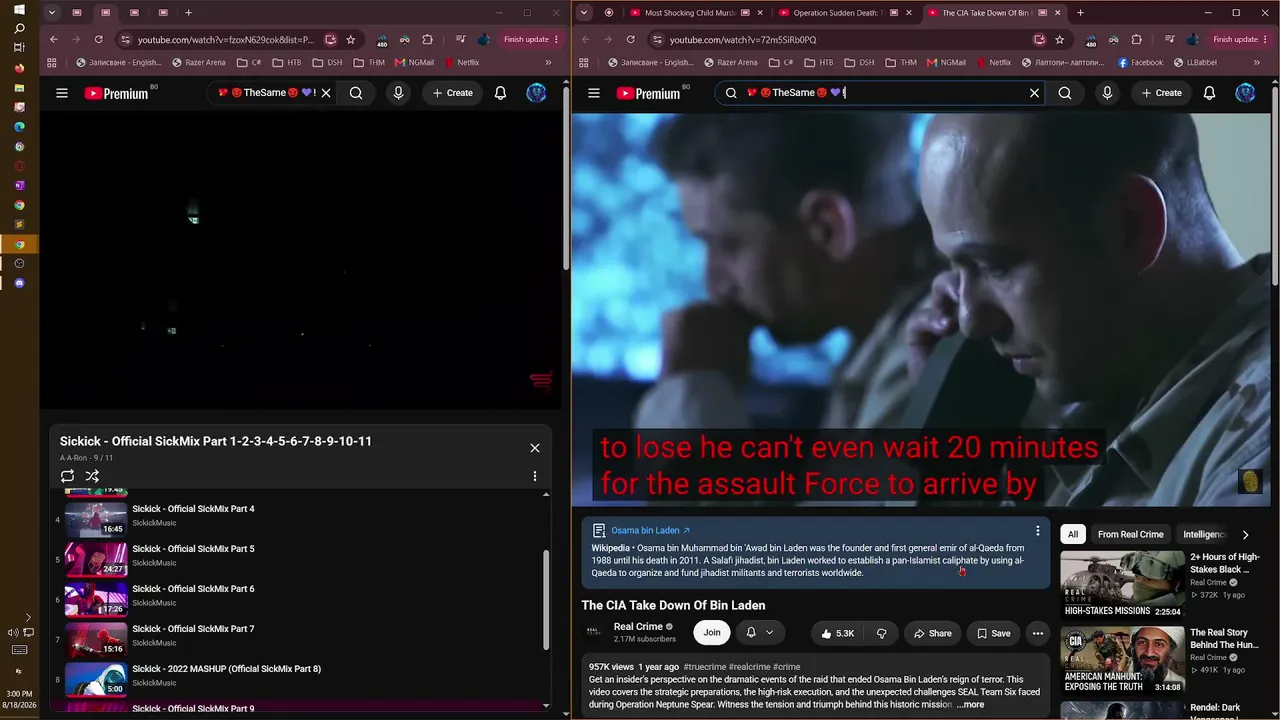
Task: Start voice search in right YouTube window
Action: point(1107,93)
